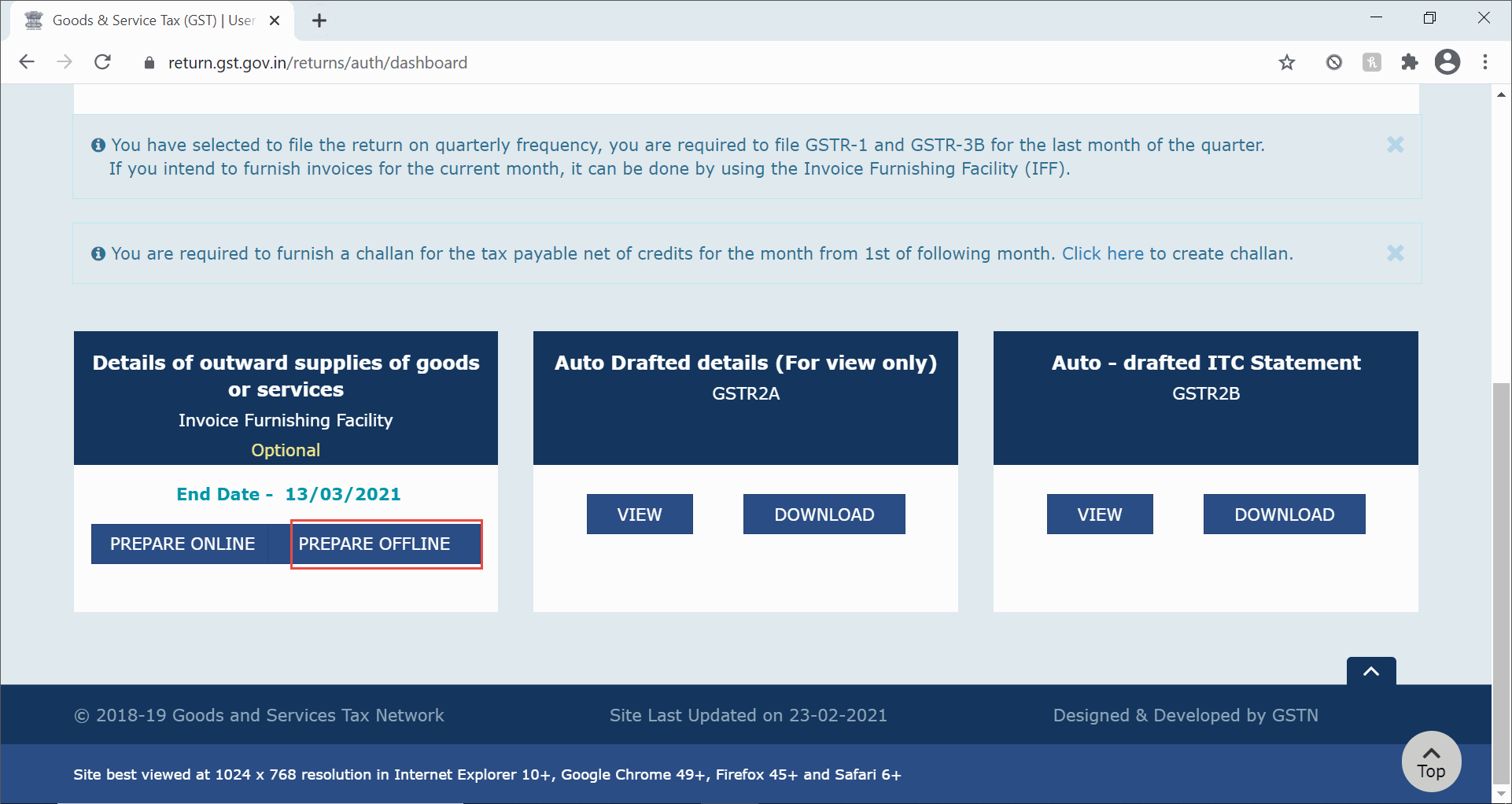
Task: Click the grey extension icon beside the puzzle icon
Action: [1372, 62]
